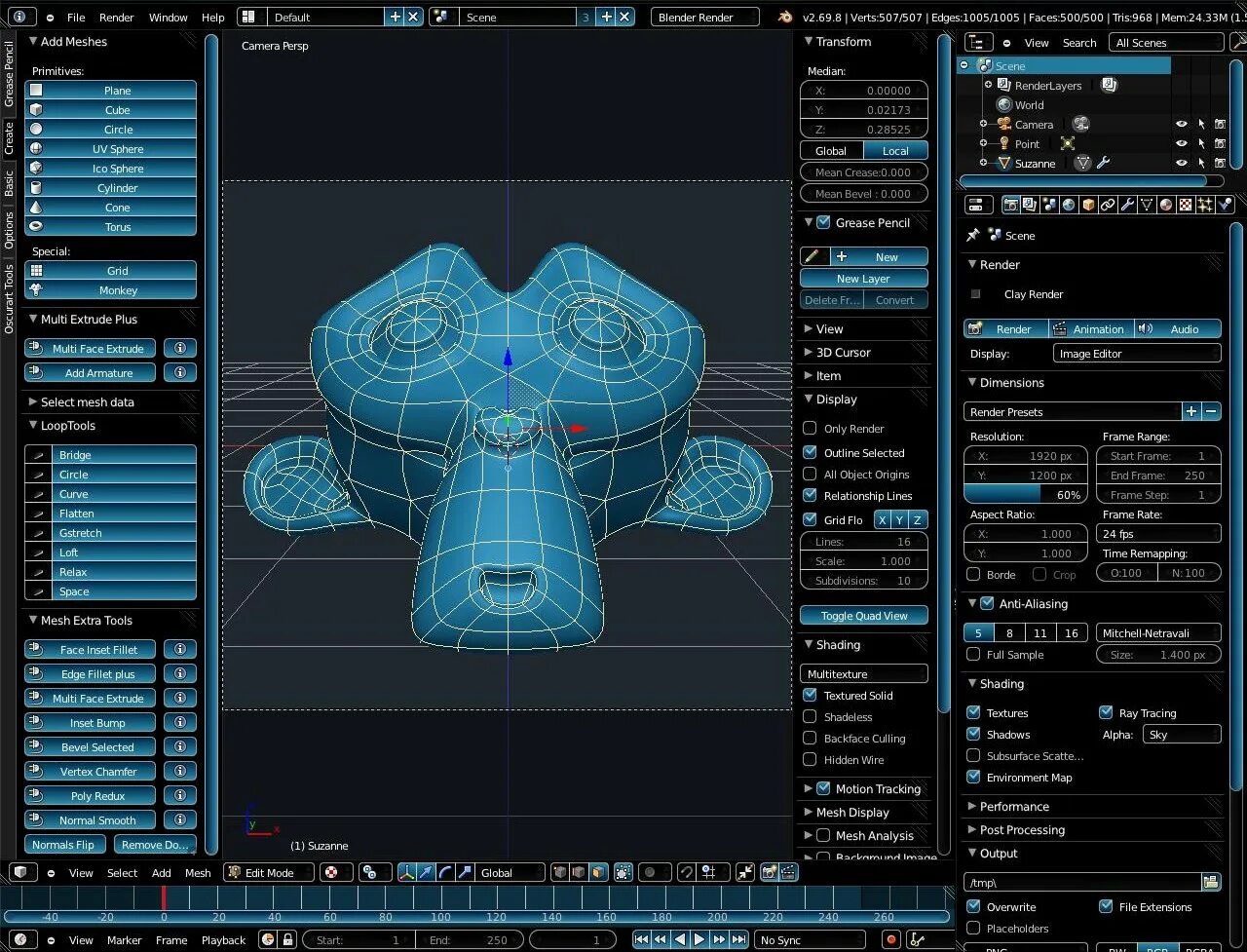Uncheck Outline Selected checkbox
This screenshot has width=1247, height=952.
[810, 452]
